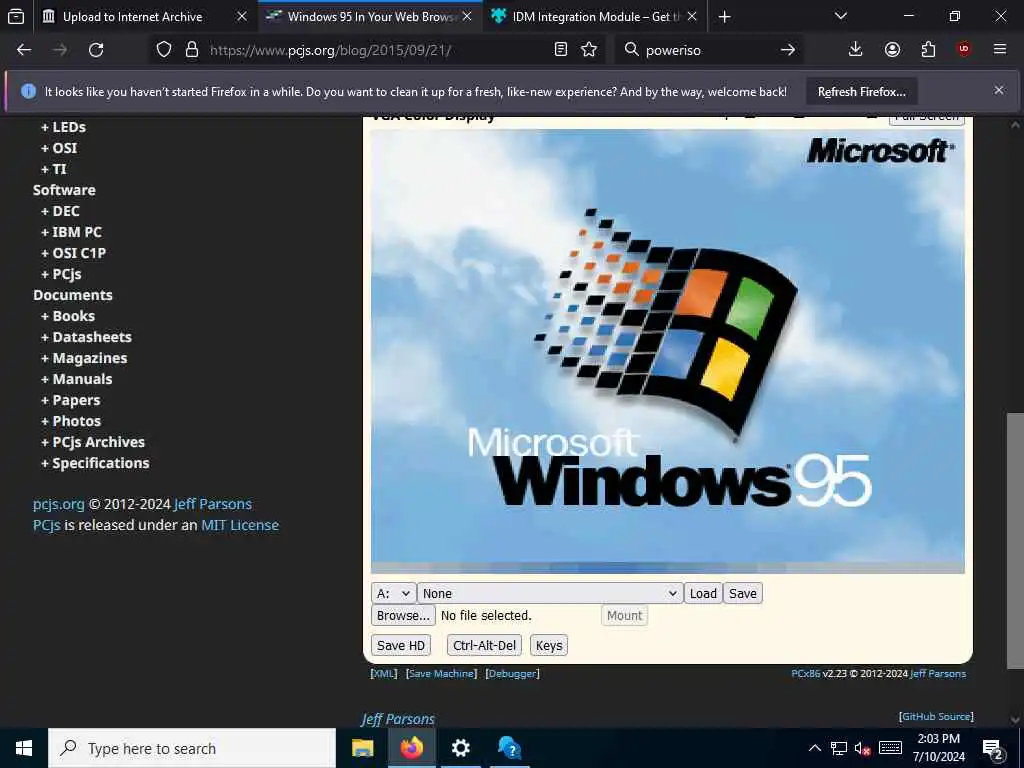
Task: Expand the TI sidebar section
Action: coord(54,169)
